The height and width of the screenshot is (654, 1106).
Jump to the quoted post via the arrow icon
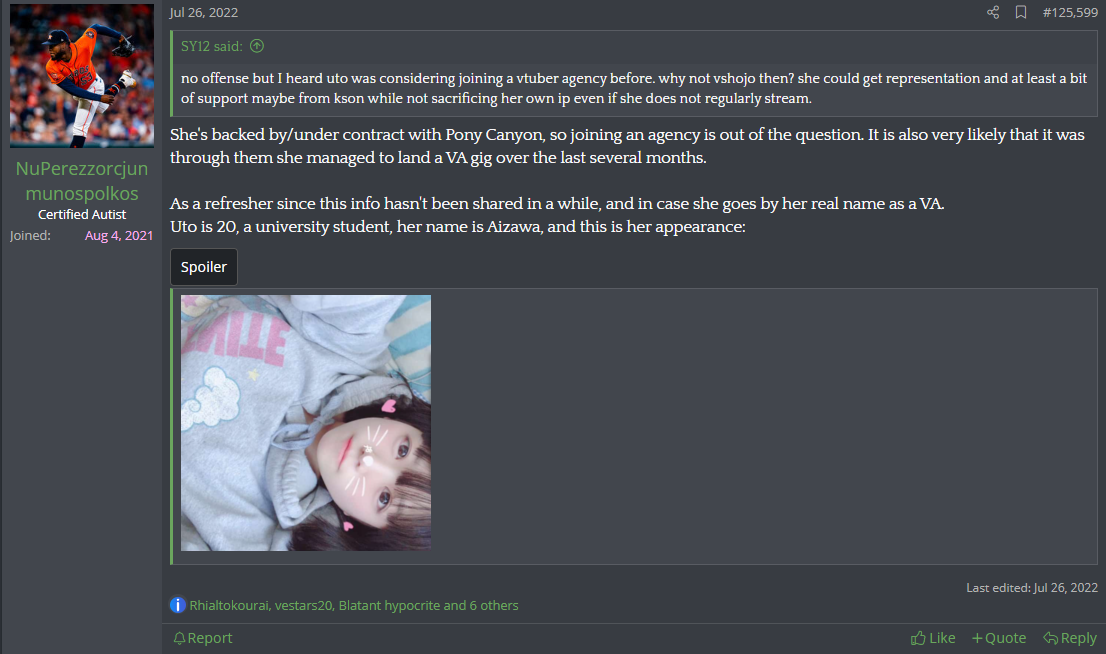[257, 46]
